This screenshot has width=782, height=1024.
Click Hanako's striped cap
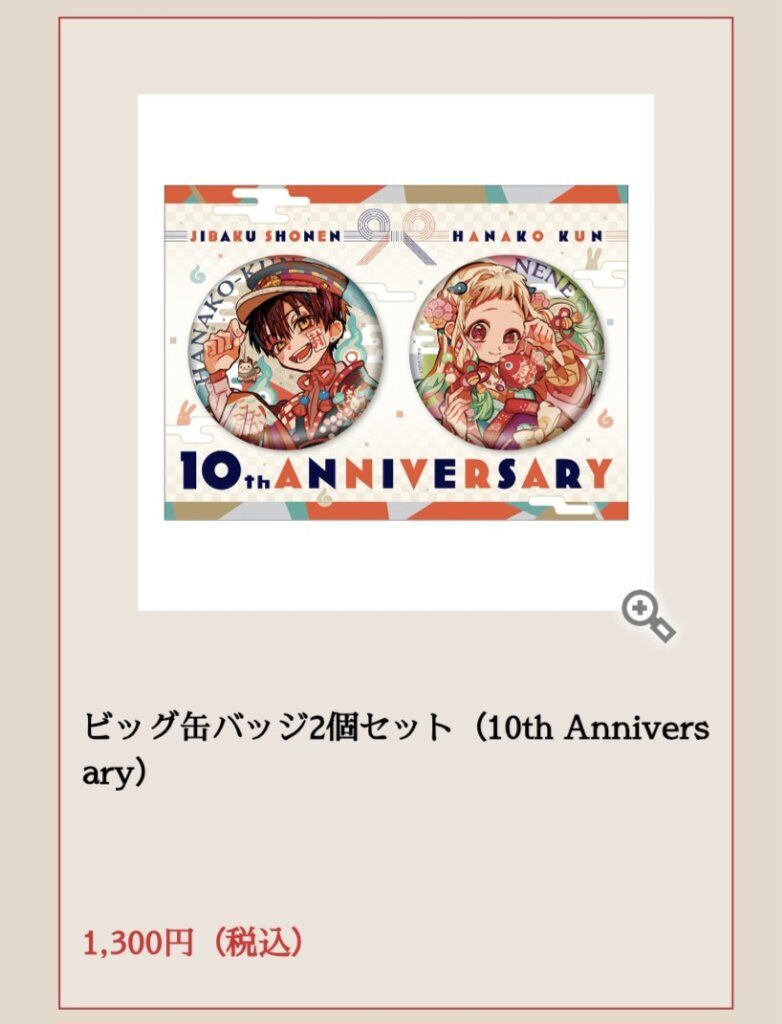pyautogui.click(x=289, y=285)
